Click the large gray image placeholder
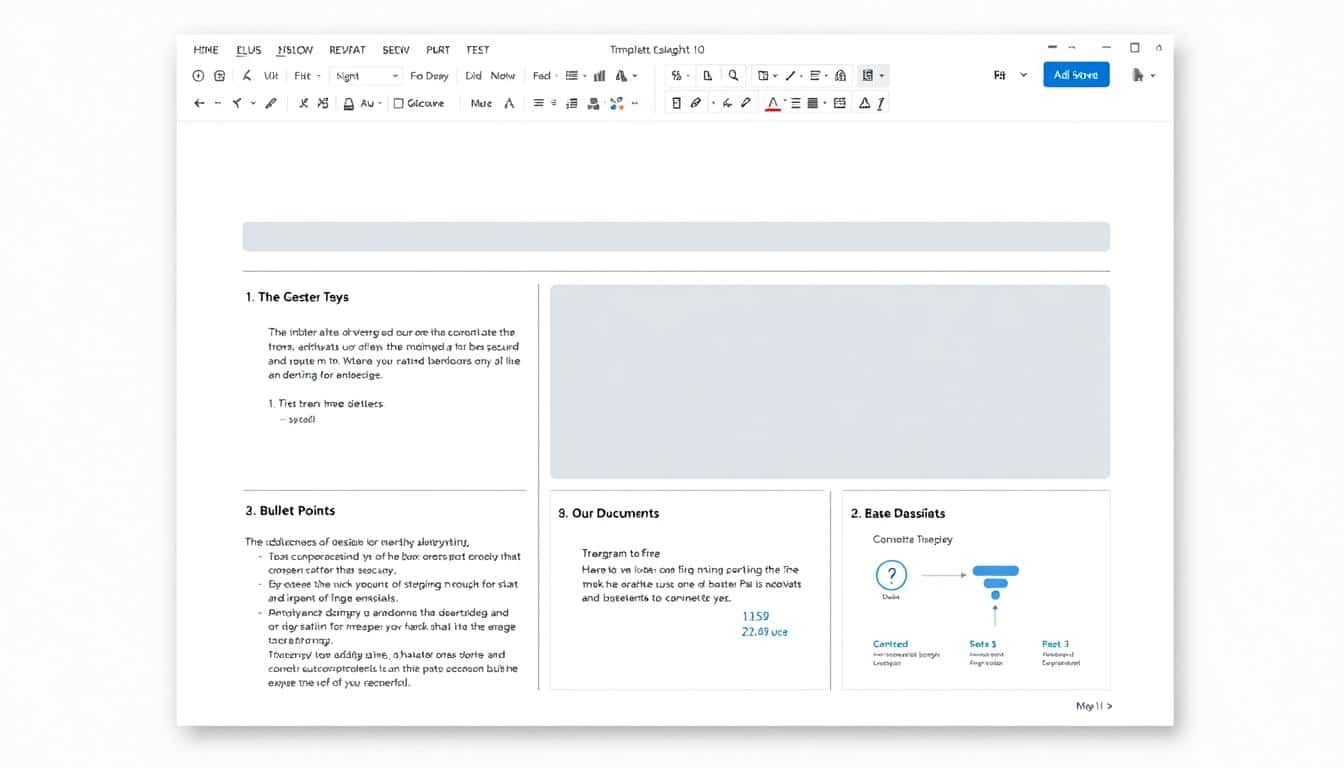 pos(830,382)
